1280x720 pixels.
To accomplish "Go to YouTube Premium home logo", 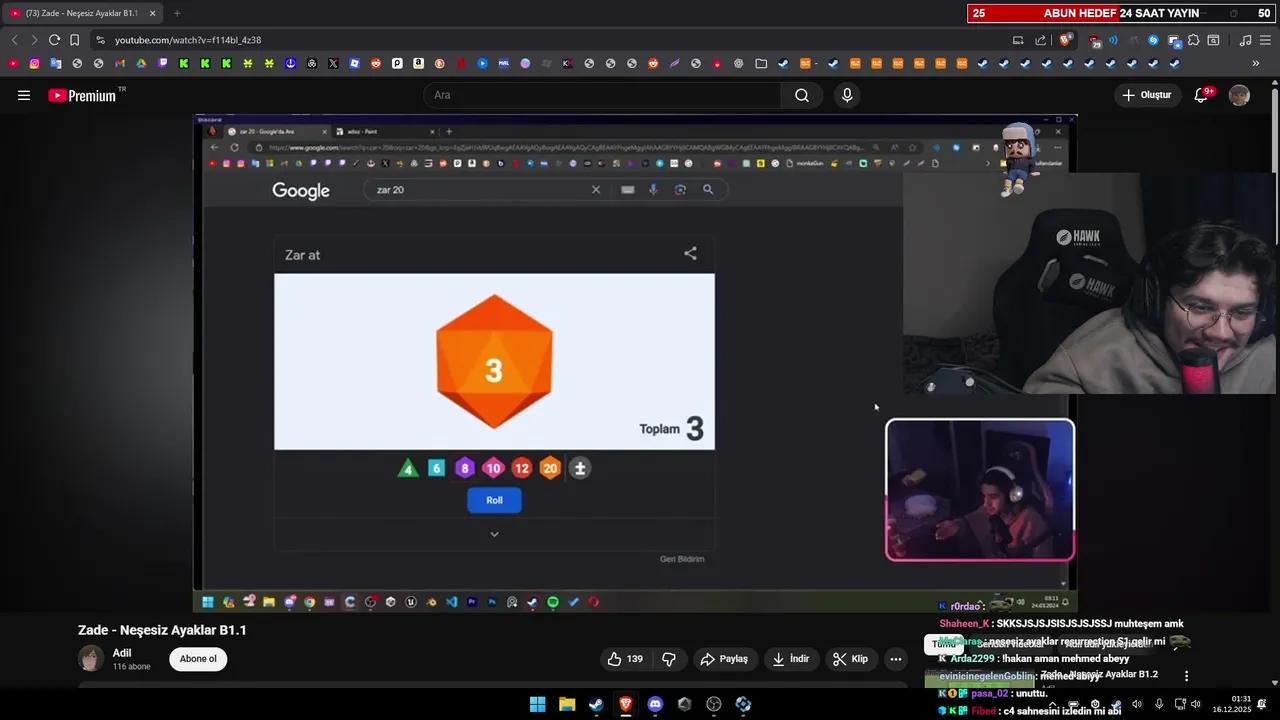I will [x=82, y=95].
